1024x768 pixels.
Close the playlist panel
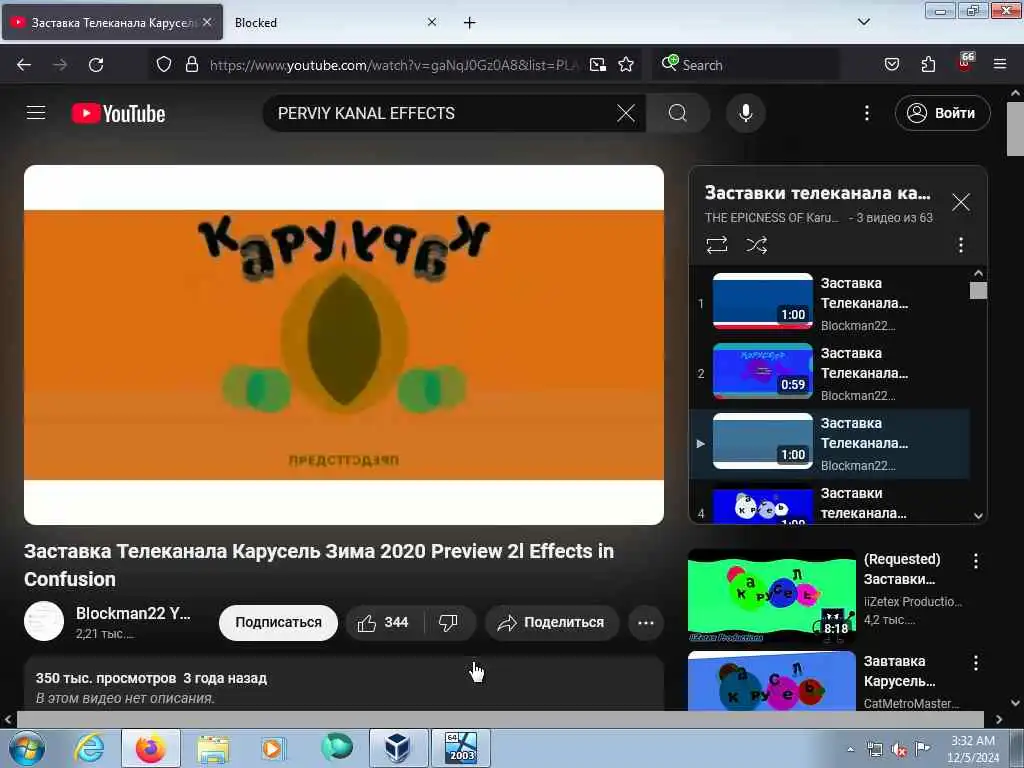pos(960,202)
